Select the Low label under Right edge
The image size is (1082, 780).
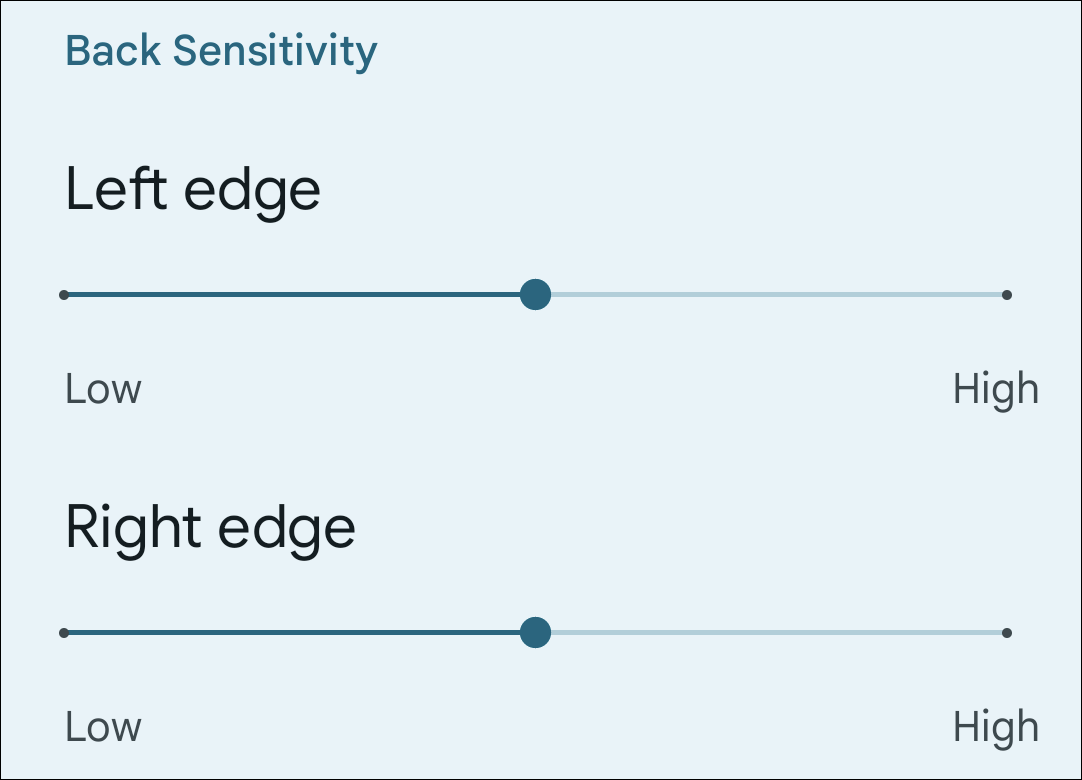[x=101, y=727]
